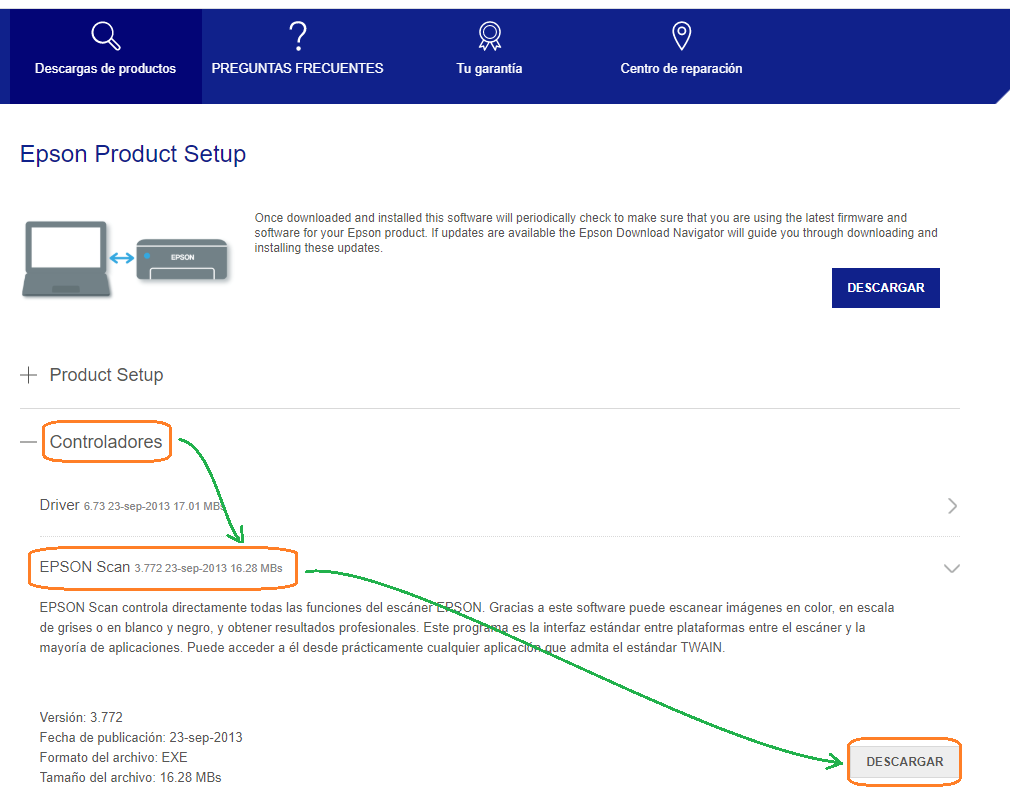Click the question mark icon for PREGUNTAS FRECUENTES

click(298, 35)
